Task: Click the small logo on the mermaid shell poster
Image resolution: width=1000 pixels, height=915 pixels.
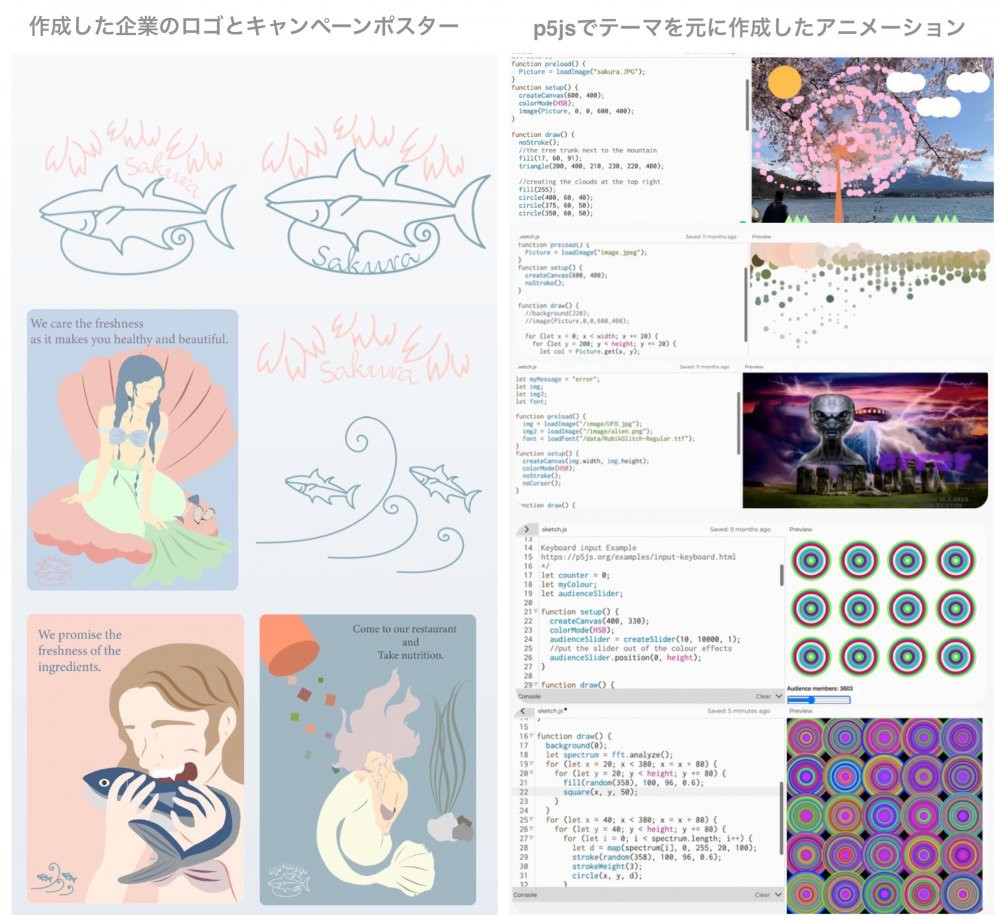Action: (x=50, y=569)
